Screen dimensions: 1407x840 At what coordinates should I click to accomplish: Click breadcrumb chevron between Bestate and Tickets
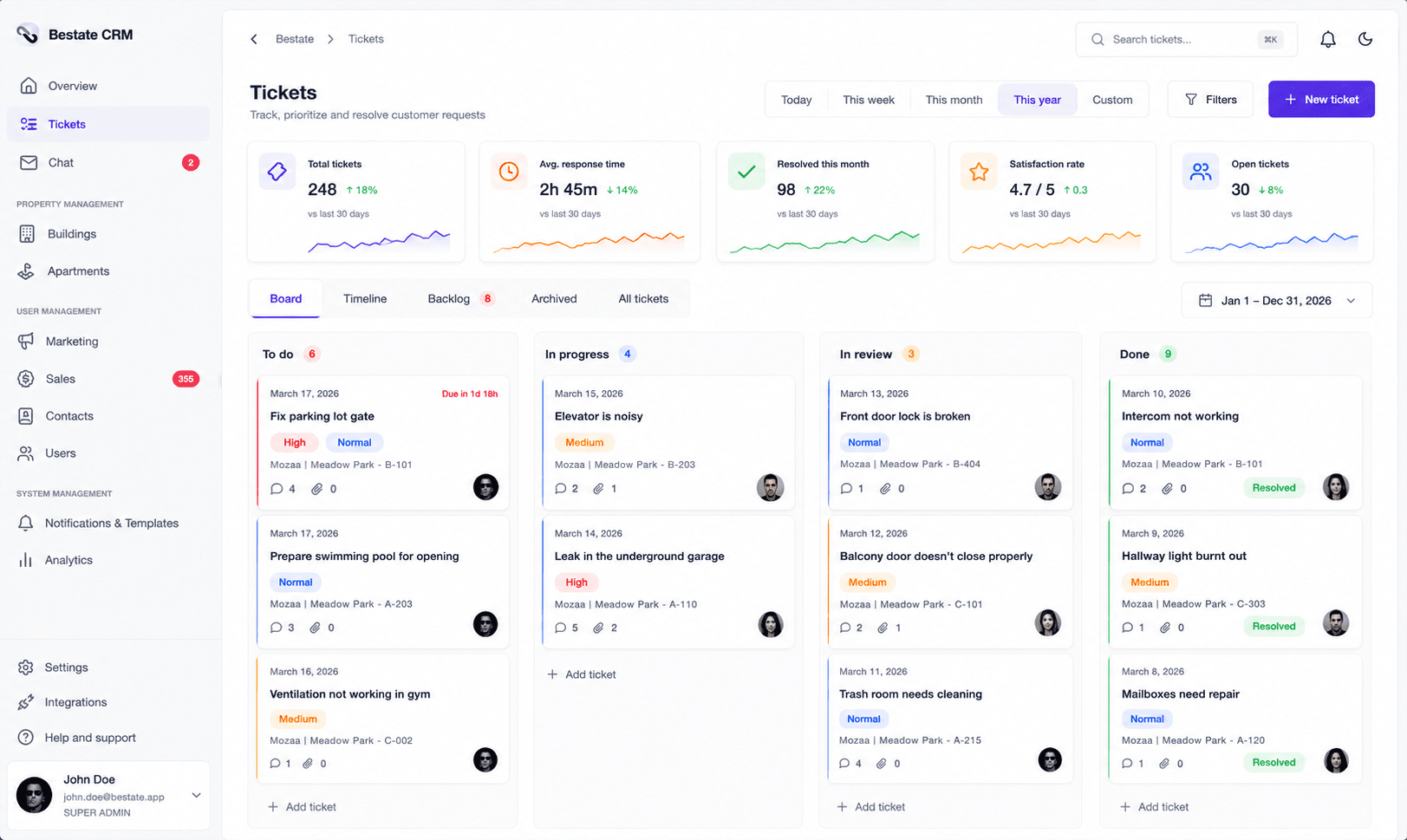pos(330,39)
